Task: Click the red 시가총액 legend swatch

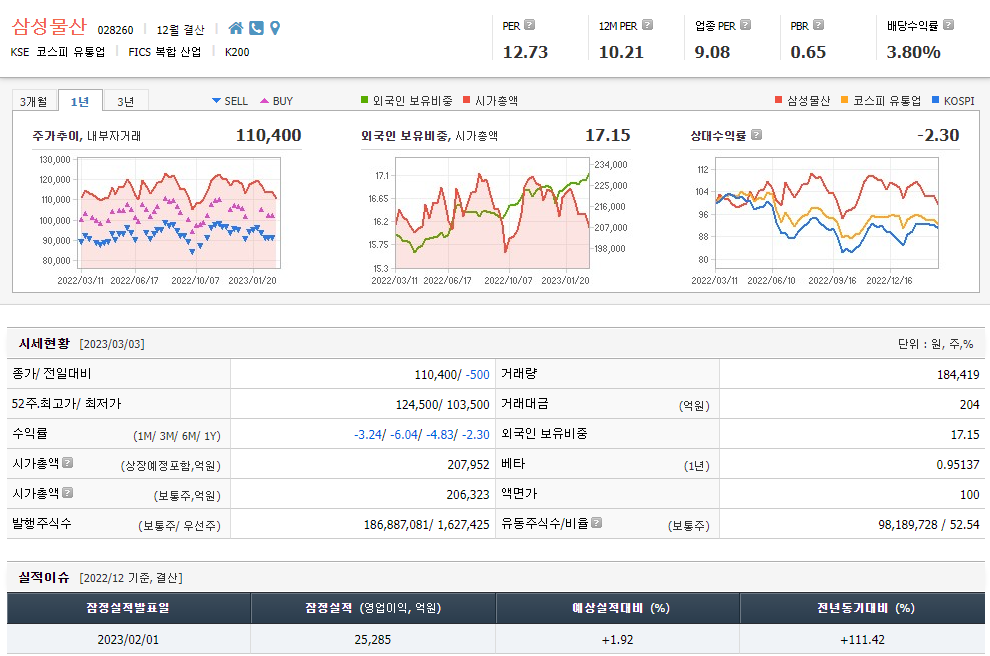Action: [x=467, y=100]
